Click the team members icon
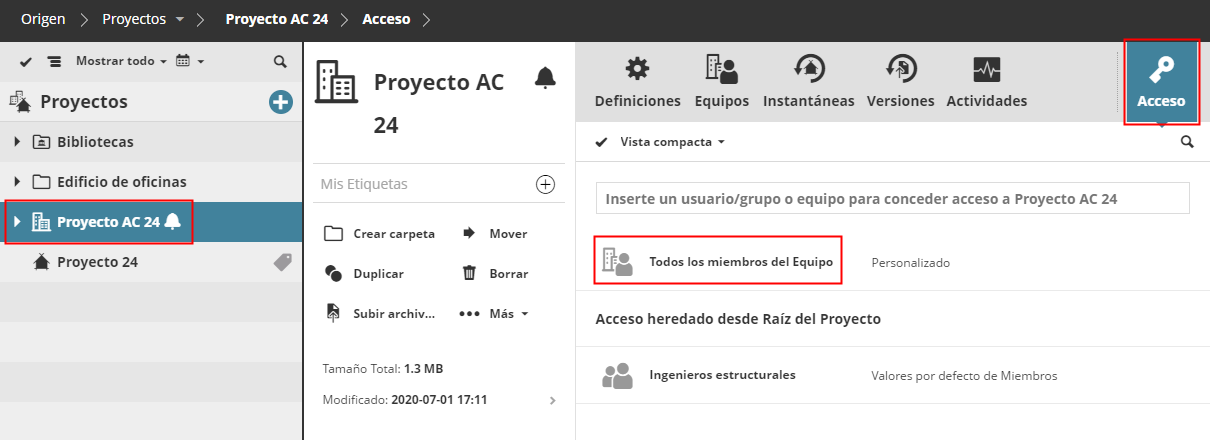The image size is (1210, 440). point(618,261)
